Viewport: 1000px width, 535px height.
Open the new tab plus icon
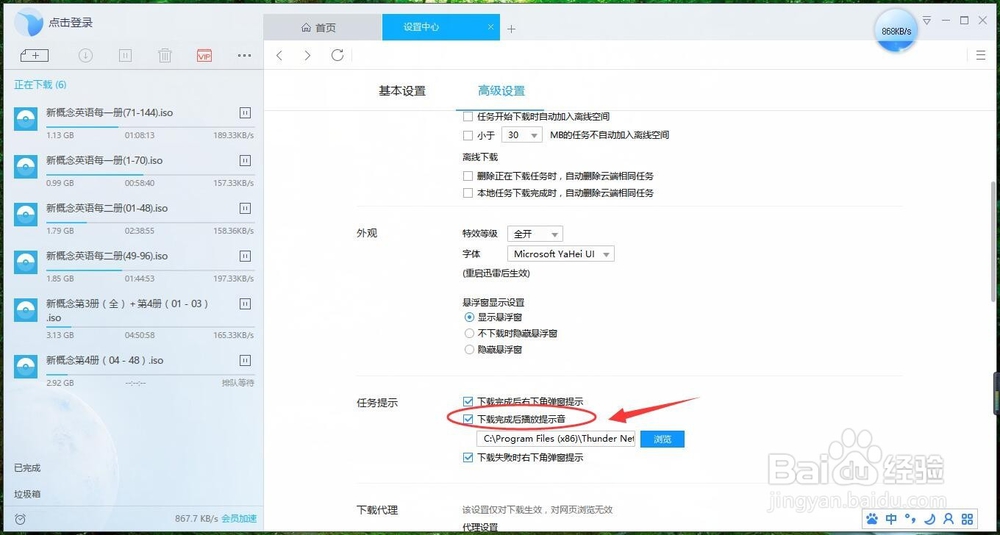[511, 29]
